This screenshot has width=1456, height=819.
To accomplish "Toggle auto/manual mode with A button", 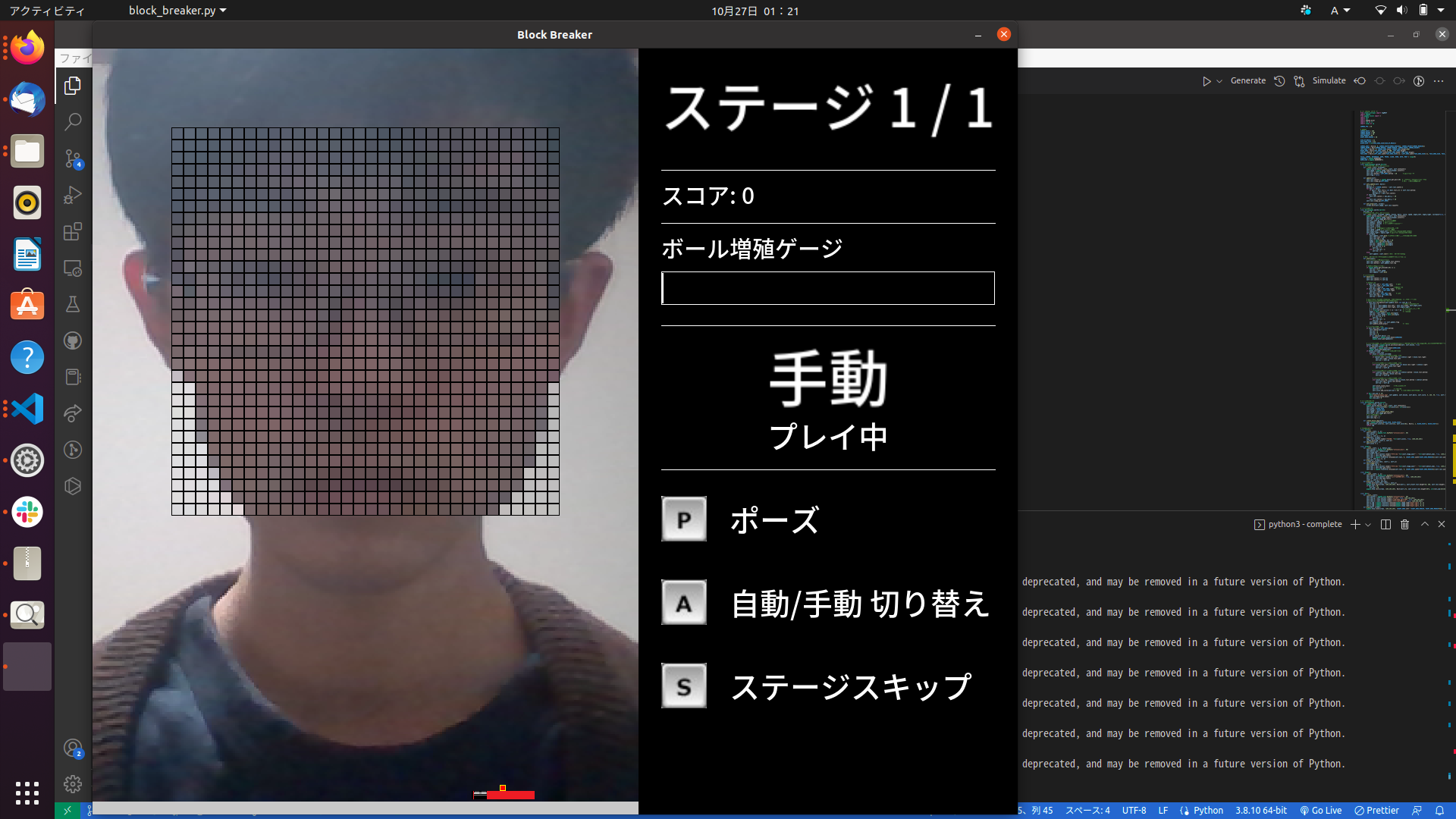I will (683, 603).
